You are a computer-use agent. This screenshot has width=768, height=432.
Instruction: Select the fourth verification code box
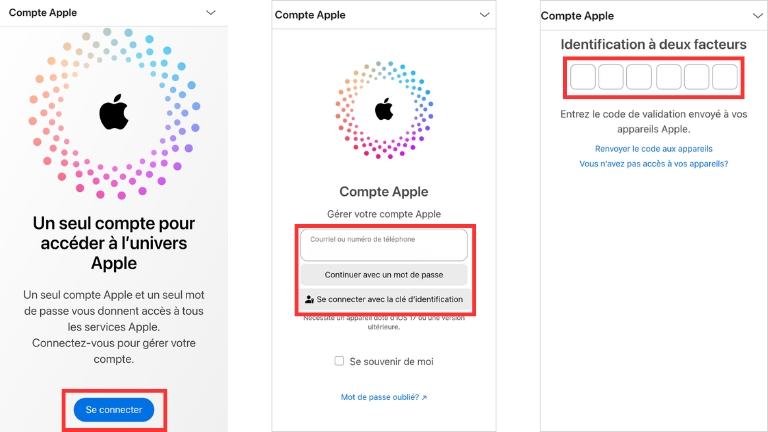pos(668,77)
